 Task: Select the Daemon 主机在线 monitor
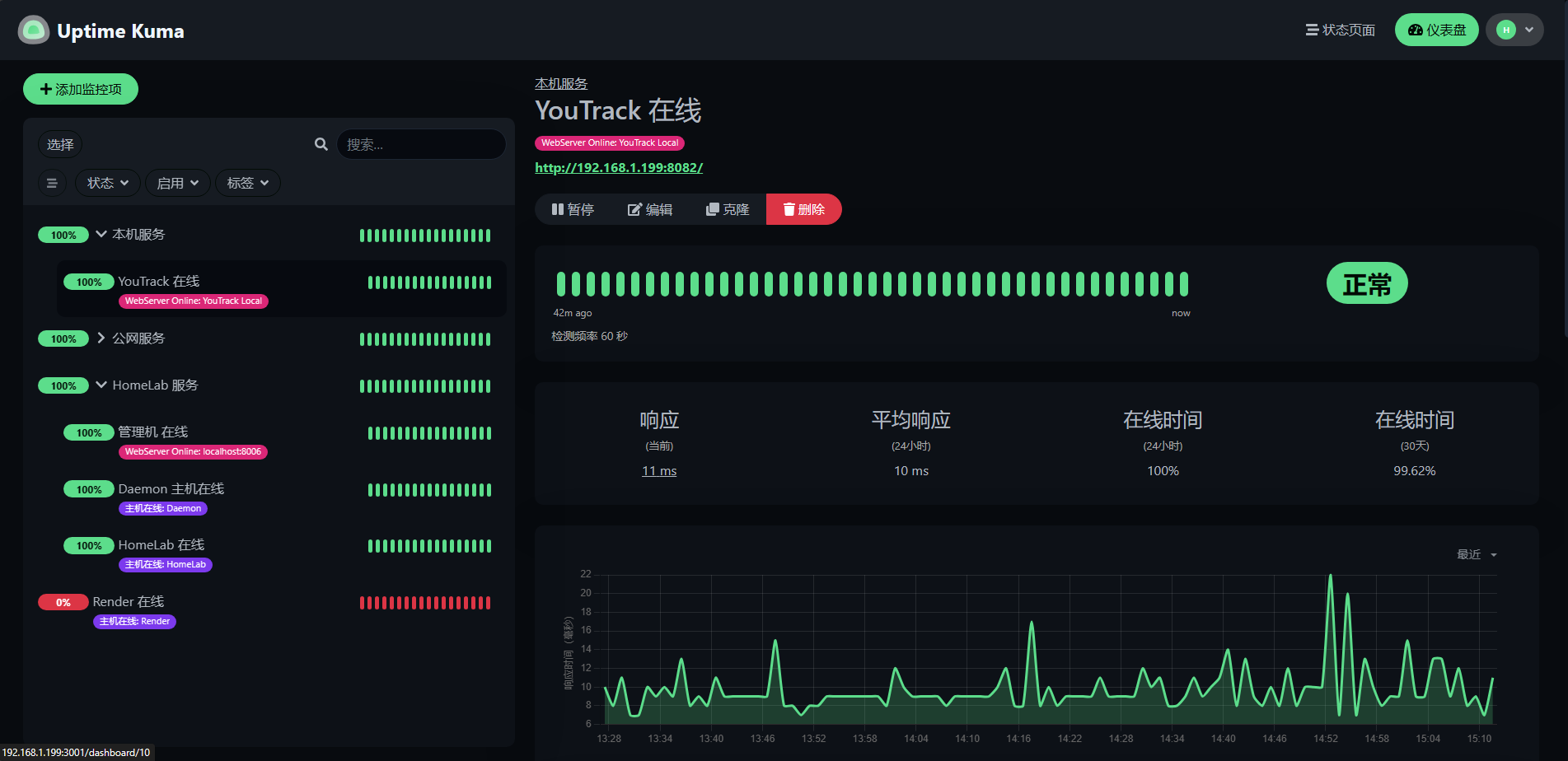coord(281,497)
